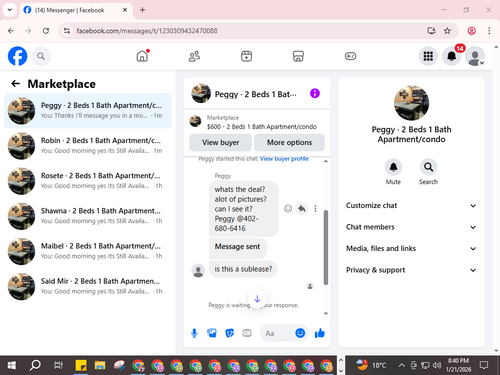
Task: Reload the page
Action: (46, 31)
